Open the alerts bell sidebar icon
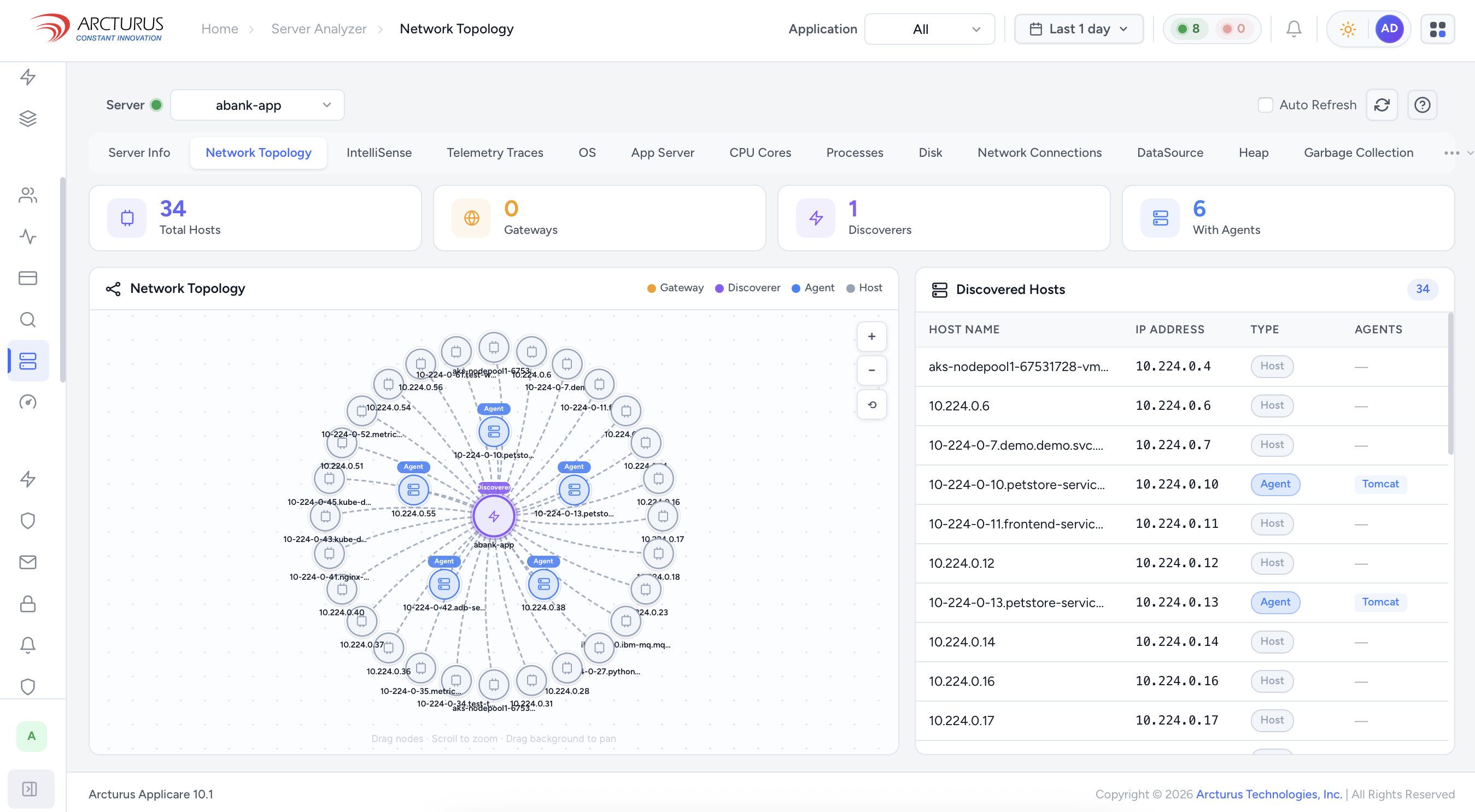Screen dimensions: 1475x812 pos(28,645)
